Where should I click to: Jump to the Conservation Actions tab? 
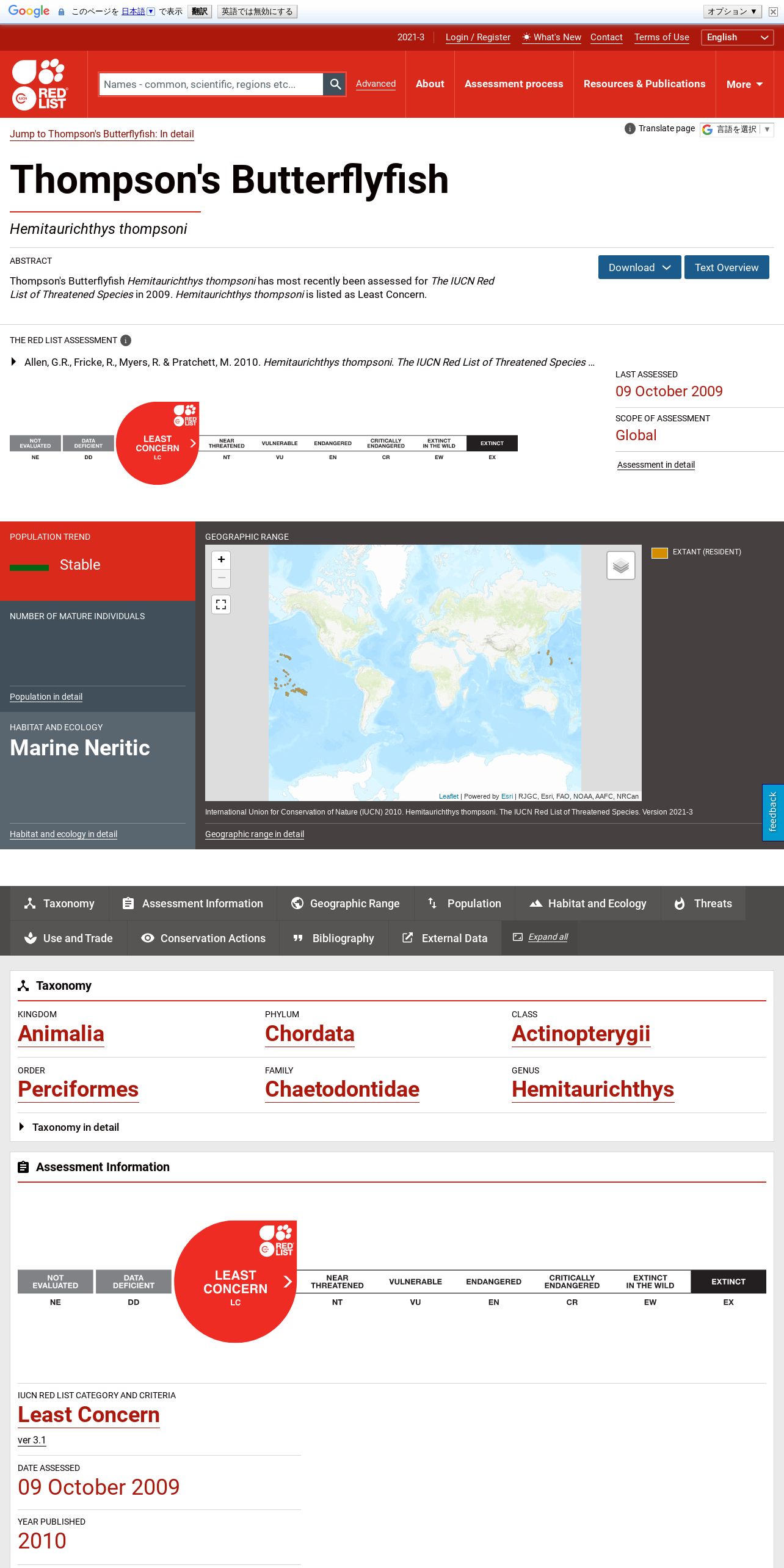pyautogui.click(x=203, y=938)
